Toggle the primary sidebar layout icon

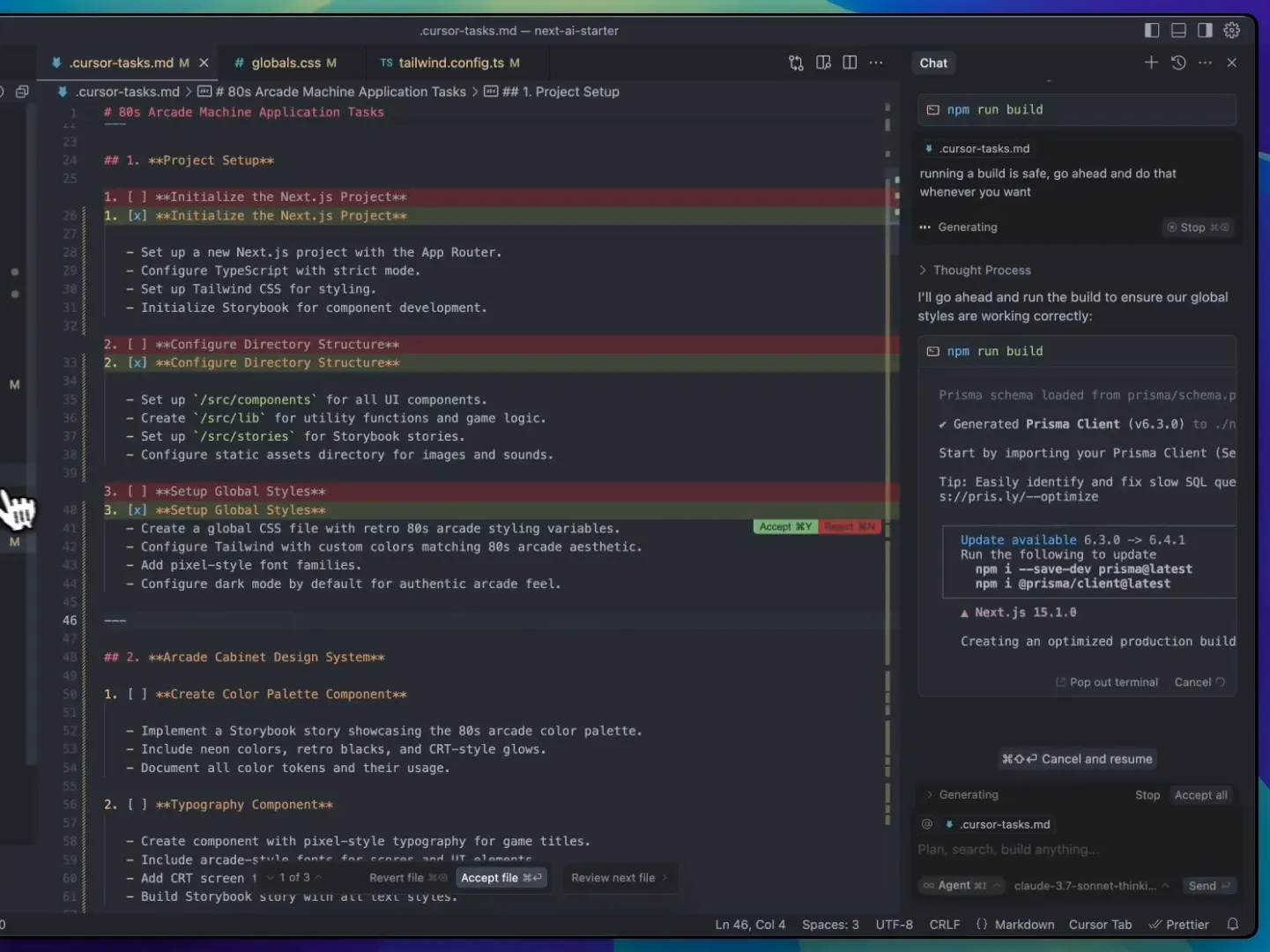tap(1151, 30)
